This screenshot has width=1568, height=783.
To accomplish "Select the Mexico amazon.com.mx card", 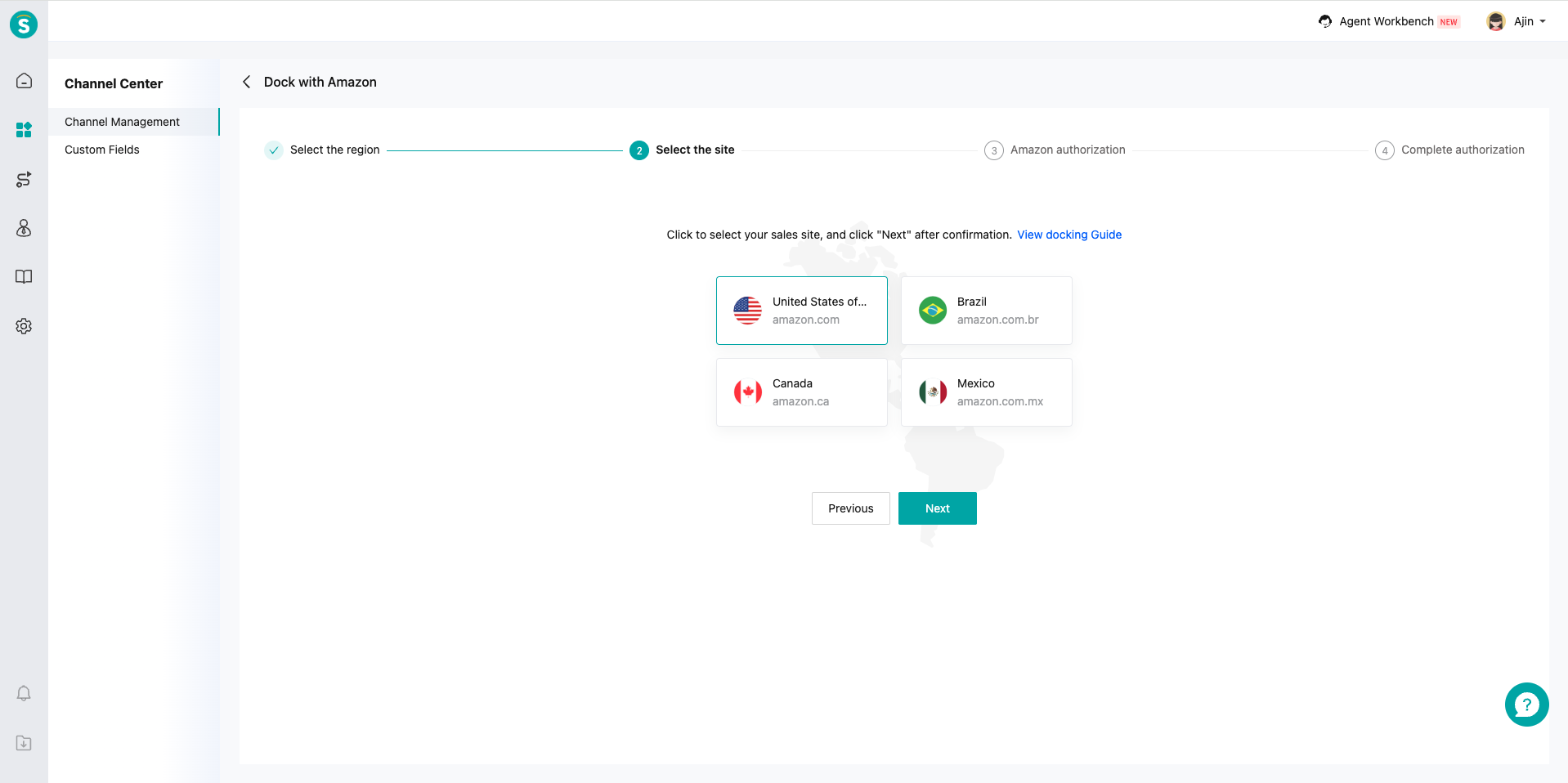I will [x=987, y=392].
